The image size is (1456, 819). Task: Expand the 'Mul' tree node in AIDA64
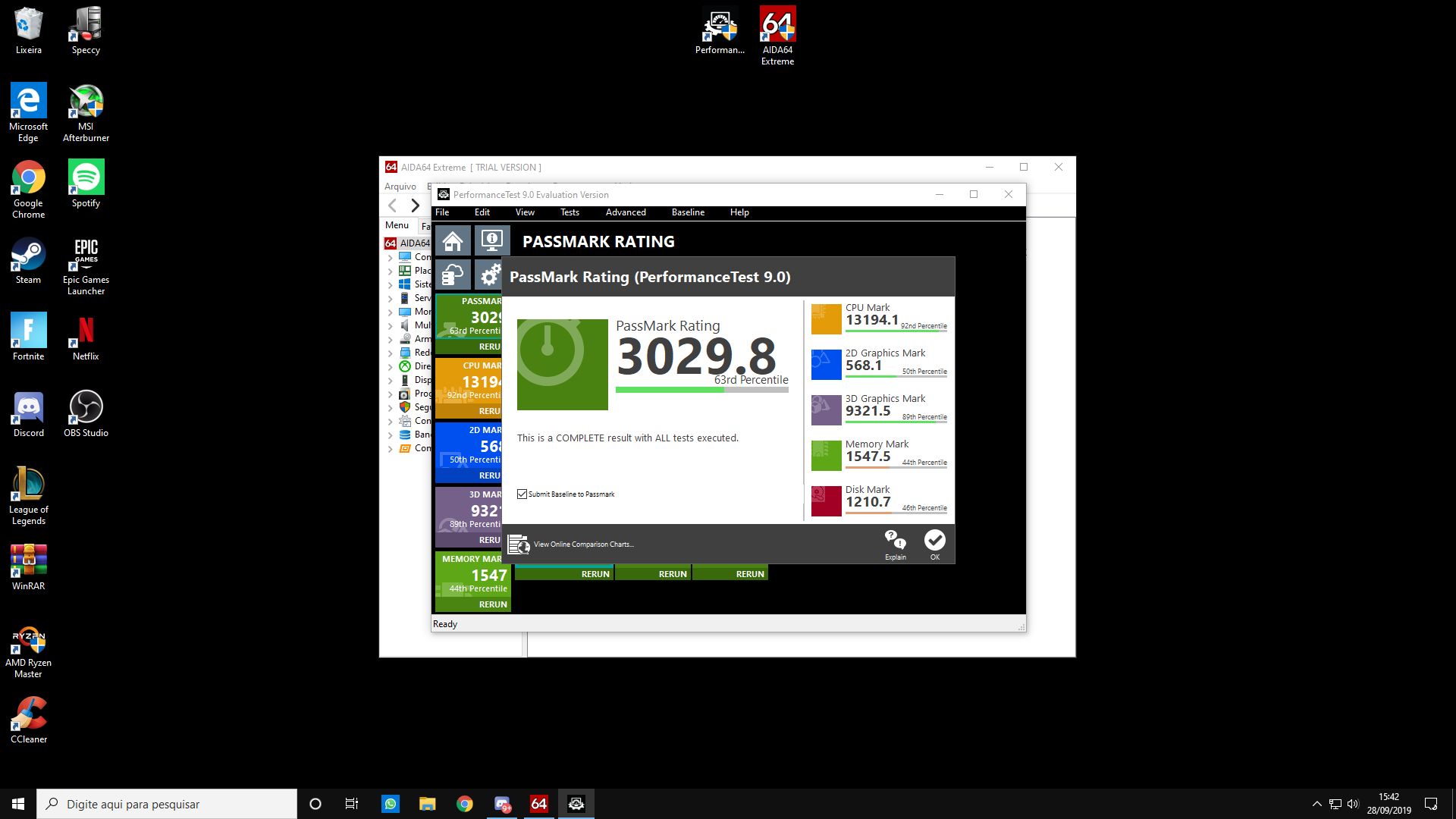pyautogui.click(x=390, y=325)
